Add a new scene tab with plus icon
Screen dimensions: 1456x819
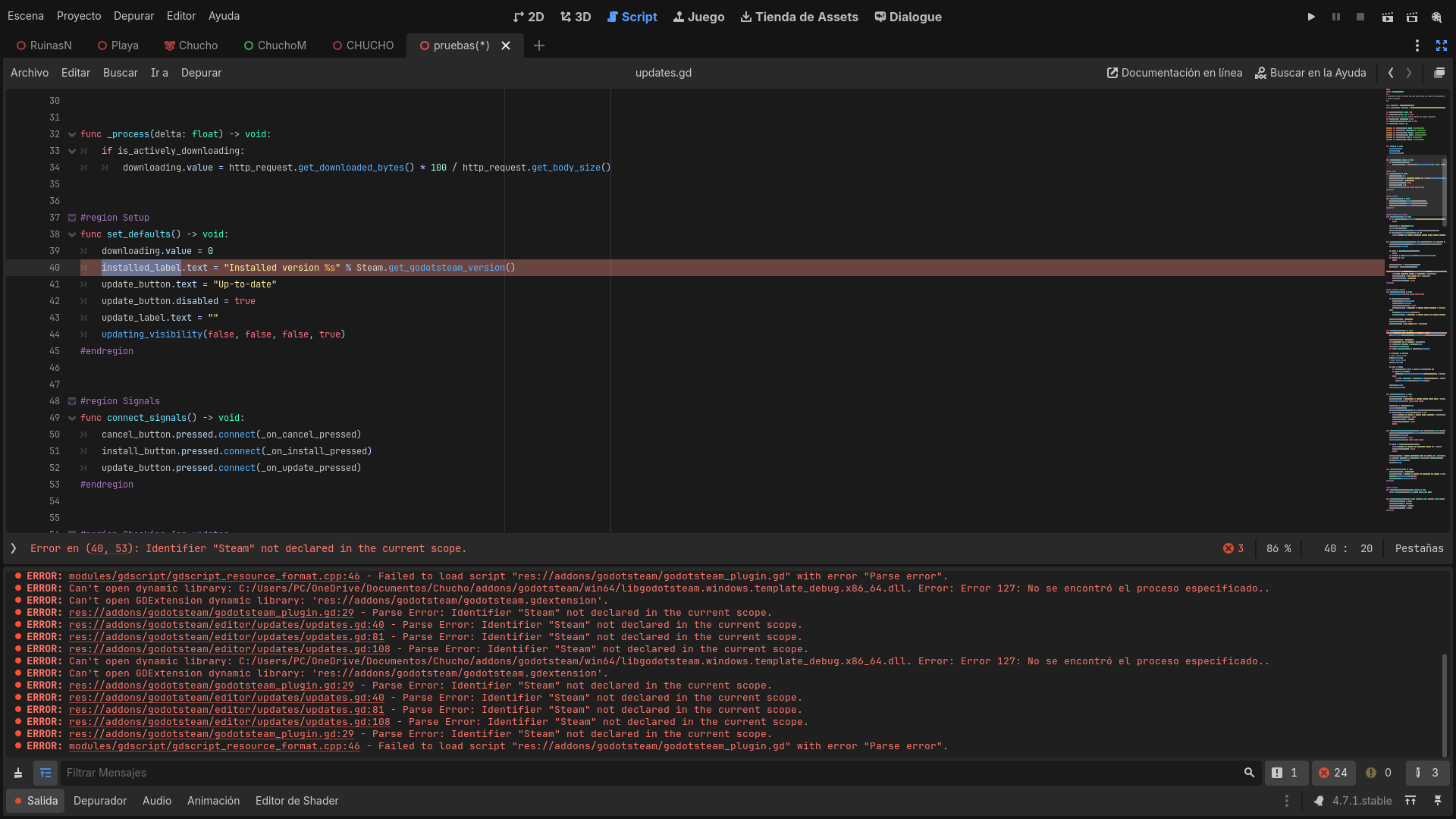click(x=539, y=45)
